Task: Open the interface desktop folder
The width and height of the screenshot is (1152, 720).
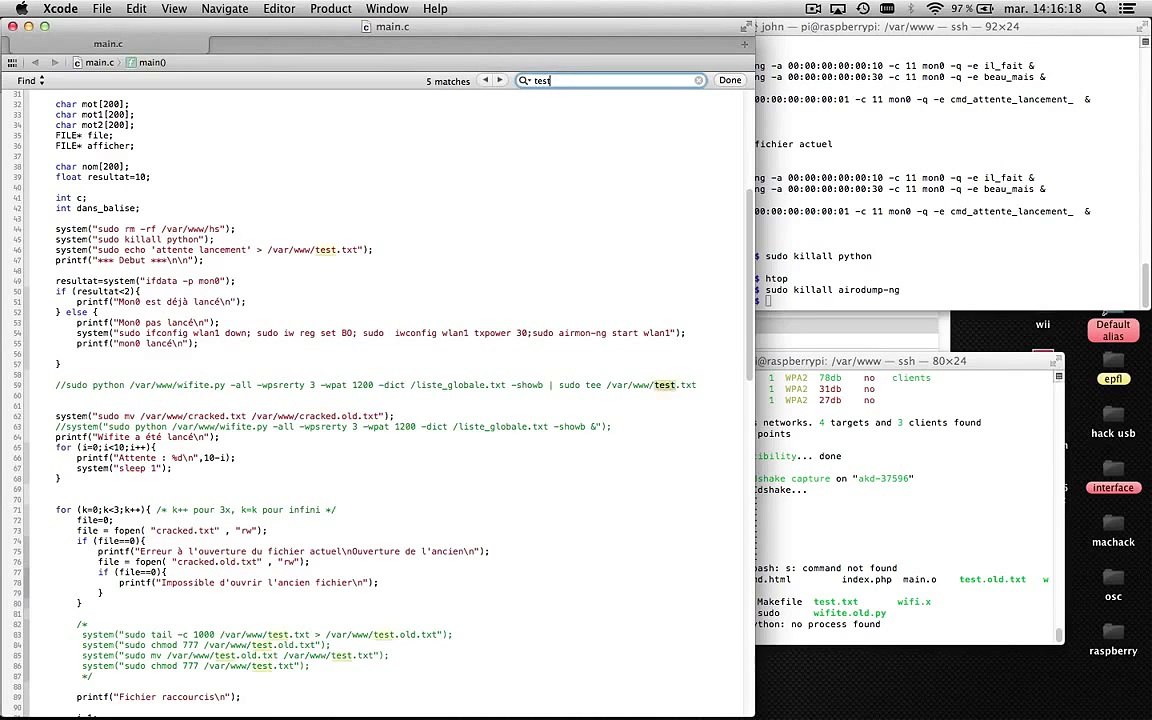Action: [1113, 476]
